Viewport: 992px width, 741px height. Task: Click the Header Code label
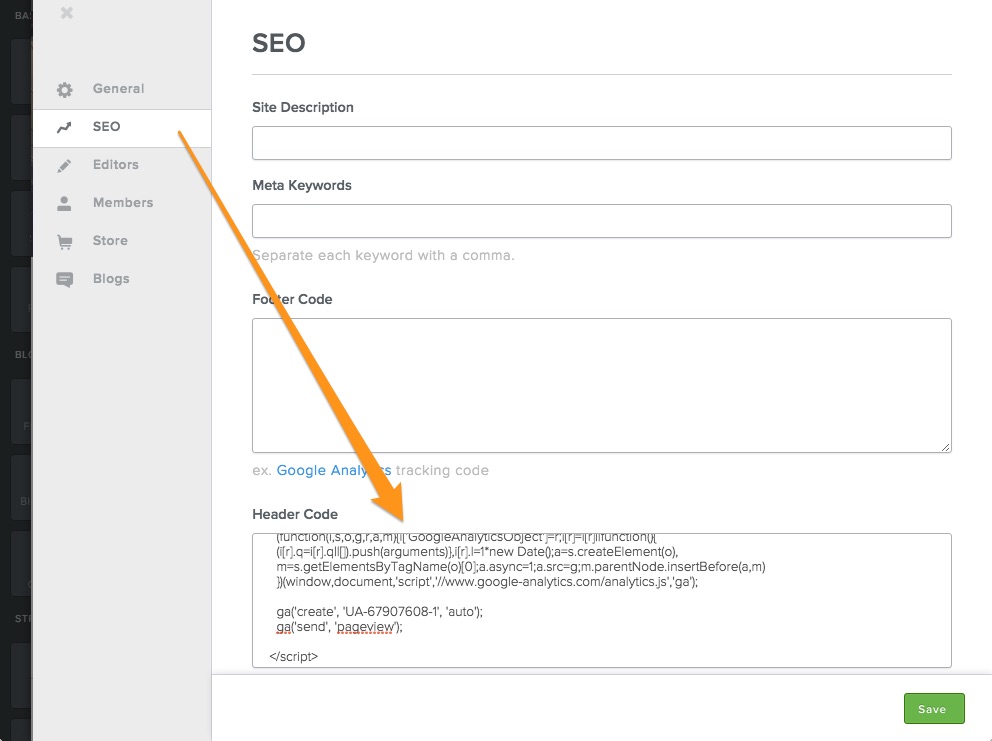pos(295,514)
